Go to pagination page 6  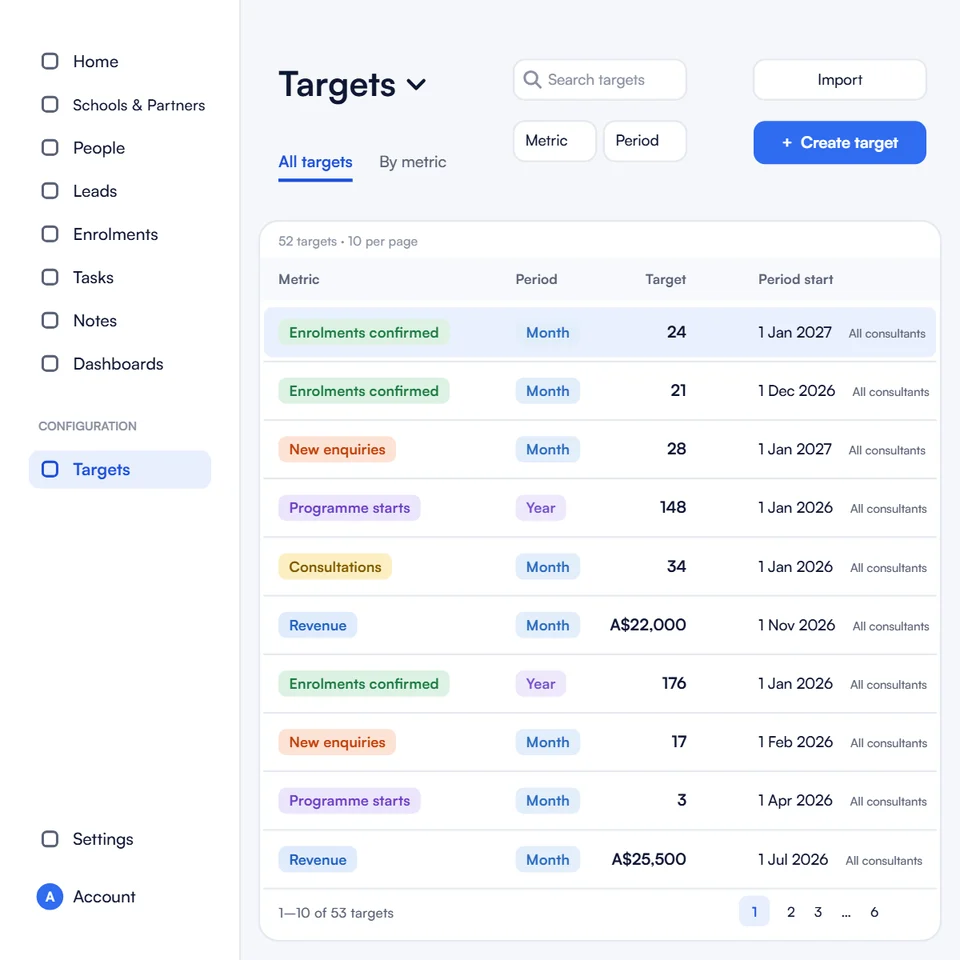pyautogui.click(x=874, y=912)
